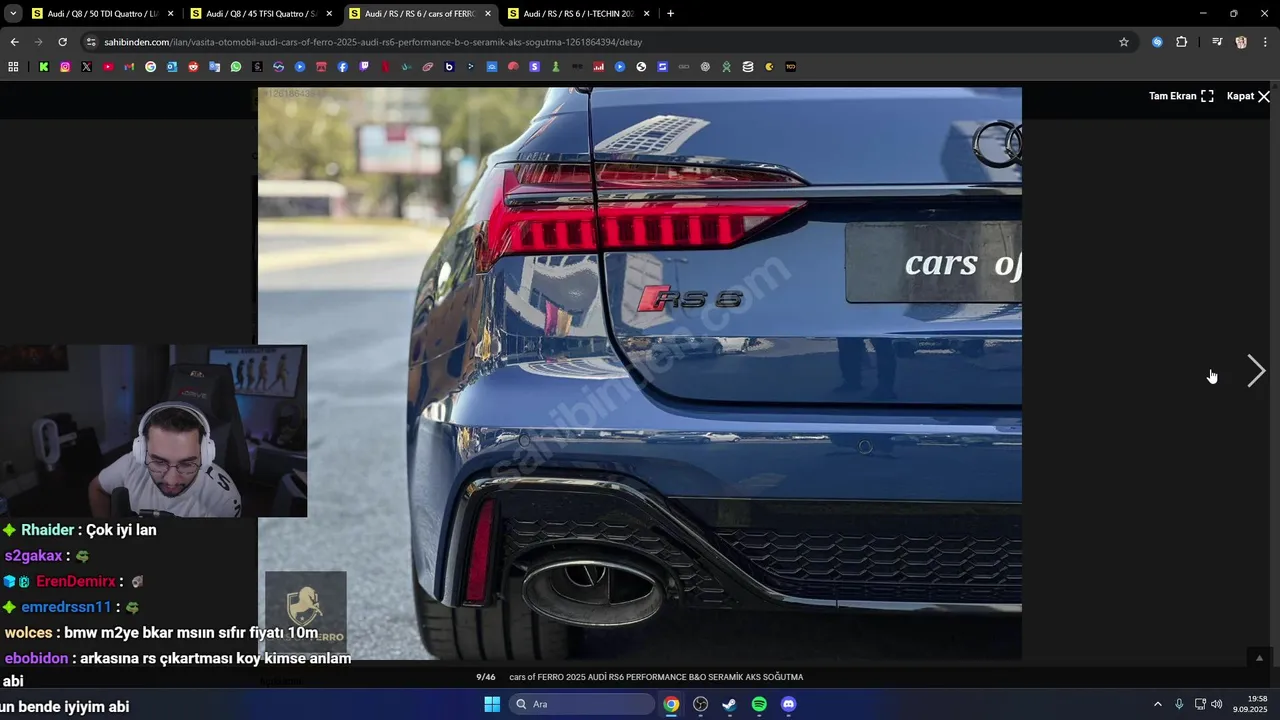Open the Outlook bookmark
This screenshot has height=720, width=1280.
tap(172, 67)
